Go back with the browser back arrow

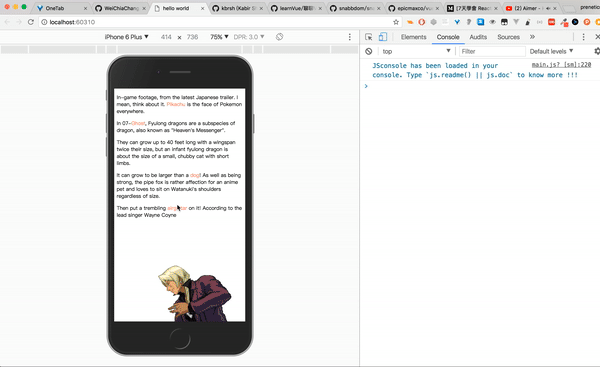pyautogui.click(x=7, y=22)
